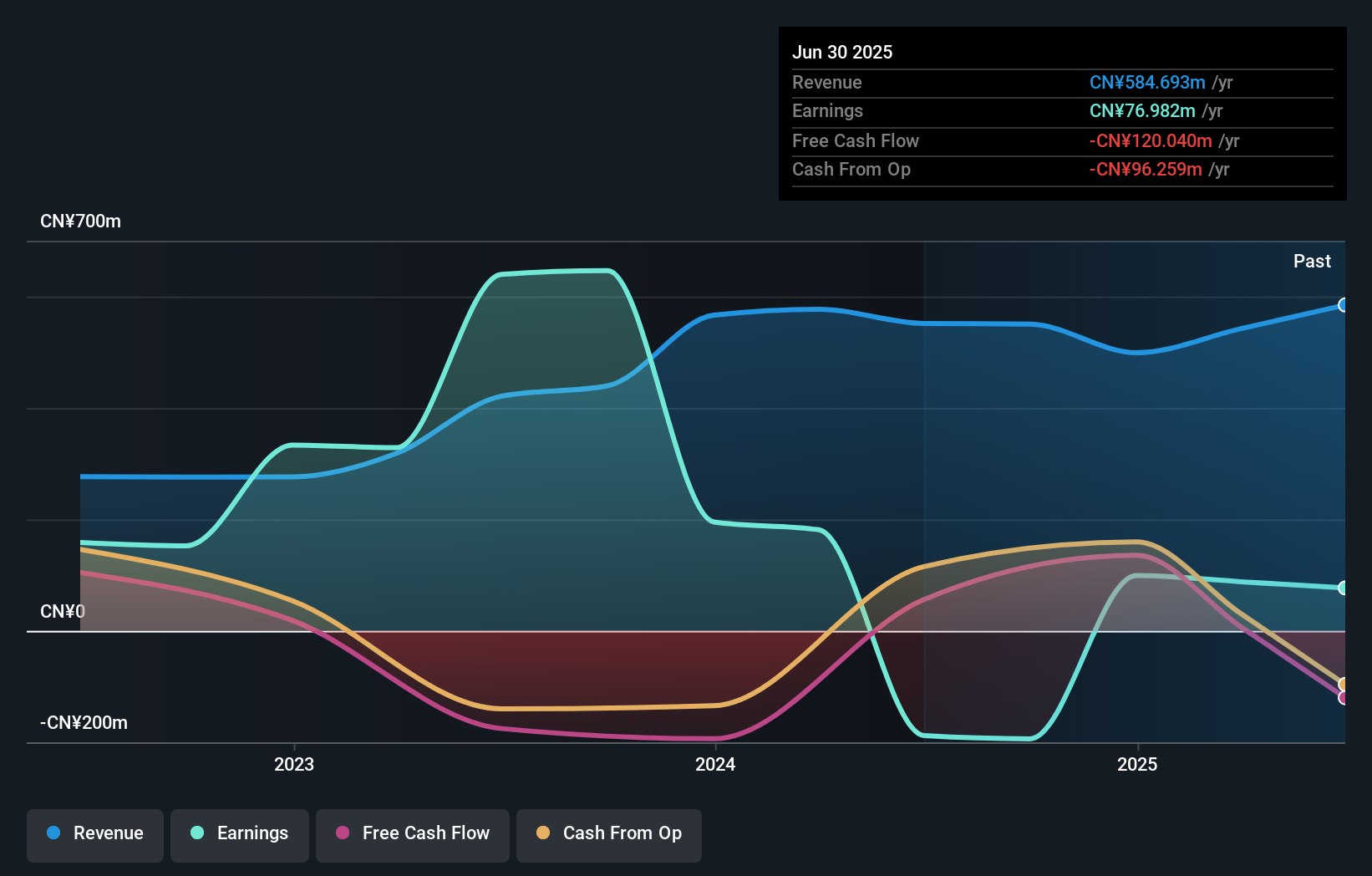Image resolution: width=1372 pixels, height=876 pixels.
Task: Click the orange Cash From Op legend dot
Action: click(543, 833)
